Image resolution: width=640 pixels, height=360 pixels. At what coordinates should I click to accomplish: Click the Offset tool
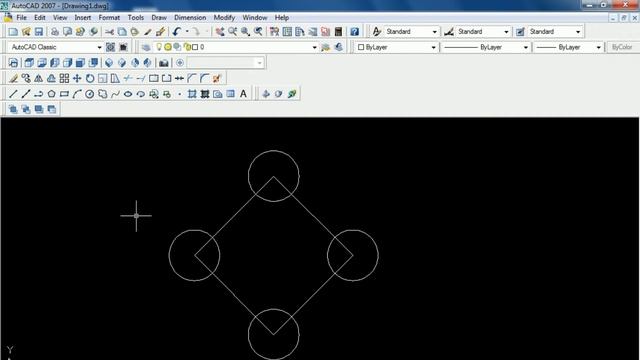[51, 78]
